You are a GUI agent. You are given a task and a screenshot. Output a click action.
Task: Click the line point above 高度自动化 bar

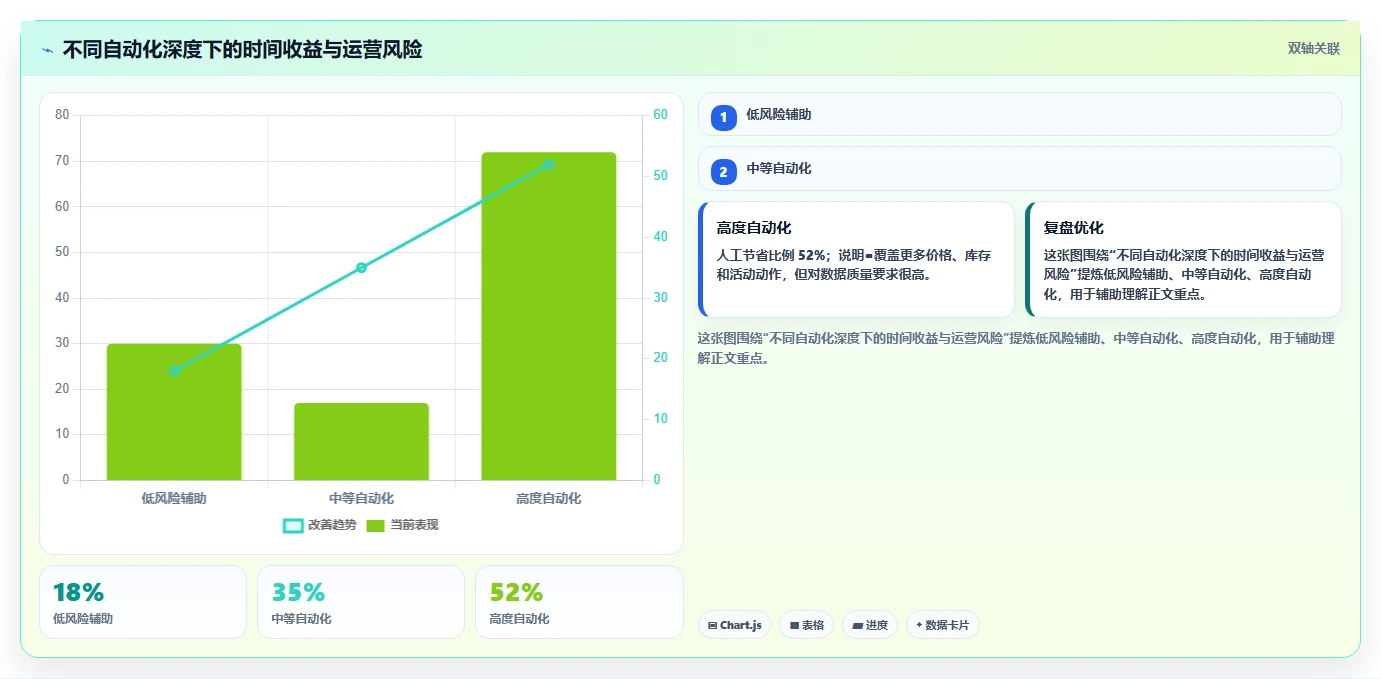(x=548, y=164)
